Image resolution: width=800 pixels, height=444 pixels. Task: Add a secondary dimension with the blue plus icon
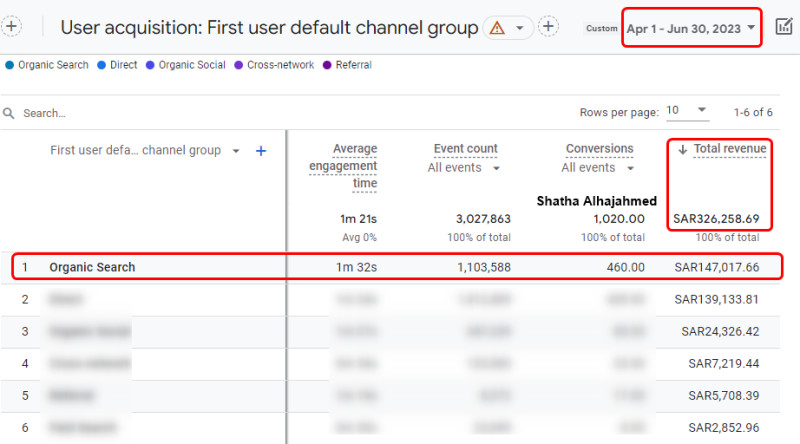pos(261,151)
